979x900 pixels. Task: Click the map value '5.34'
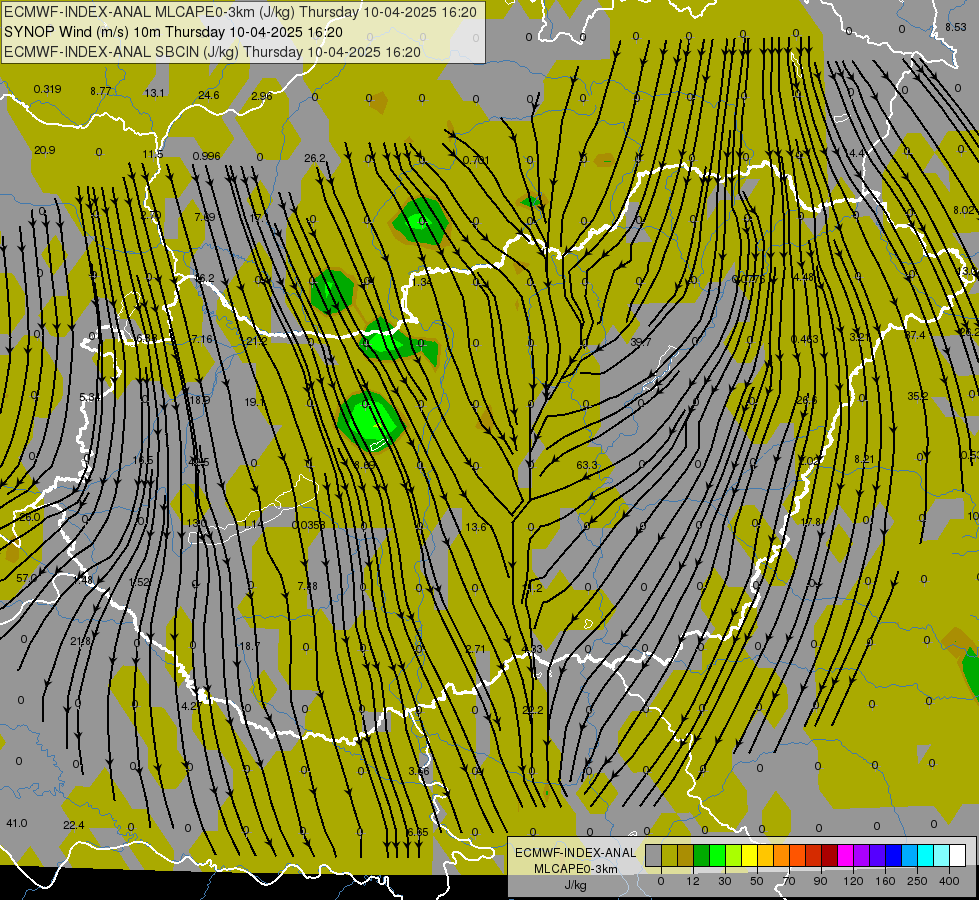pos(90,397)
